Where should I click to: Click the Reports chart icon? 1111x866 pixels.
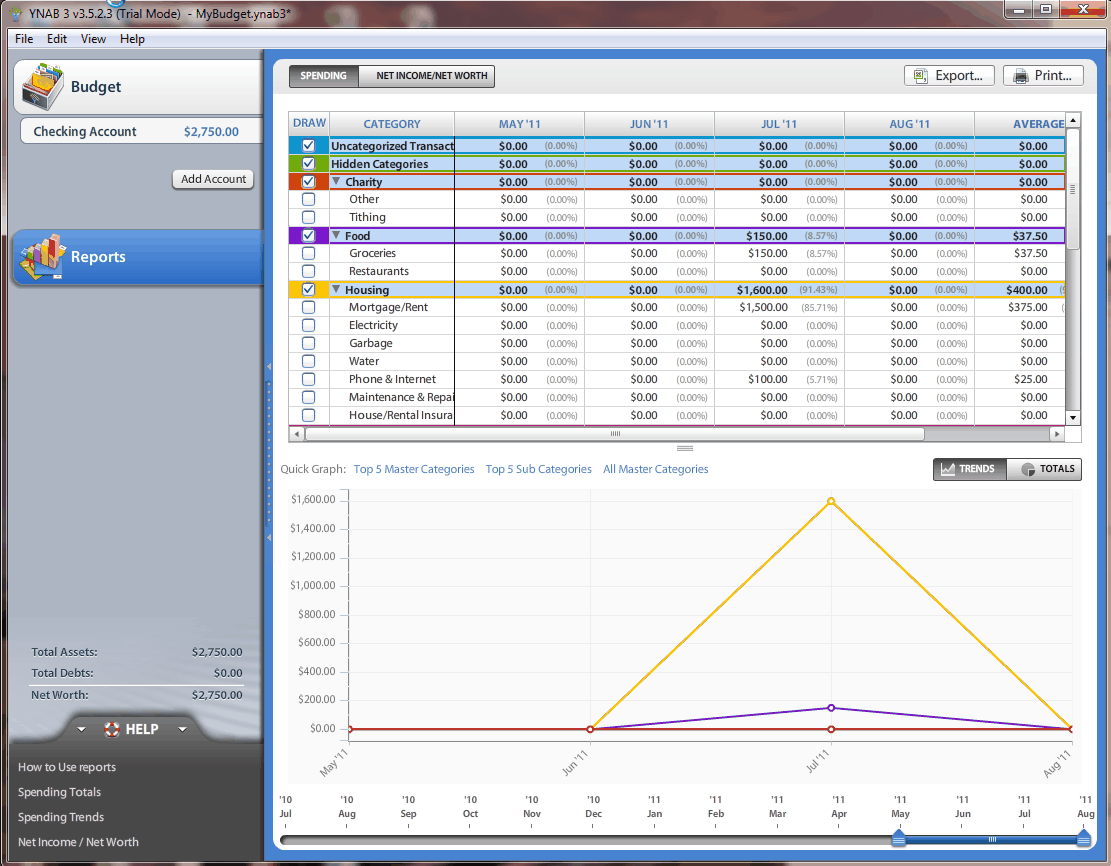coord(42,258)
